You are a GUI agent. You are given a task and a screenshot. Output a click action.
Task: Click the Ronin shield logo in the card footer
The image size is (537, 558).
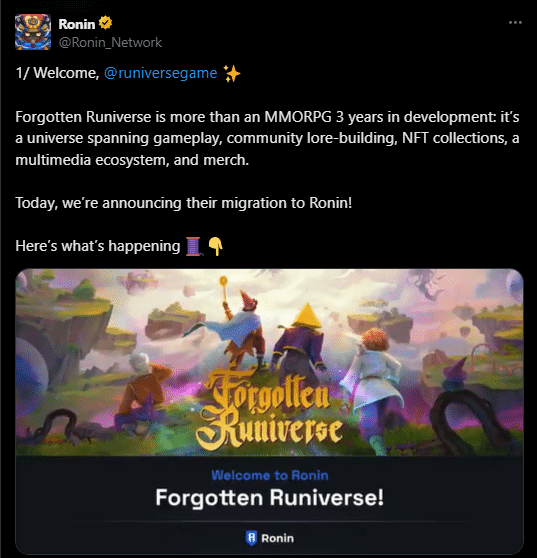[x=251, y=538]
